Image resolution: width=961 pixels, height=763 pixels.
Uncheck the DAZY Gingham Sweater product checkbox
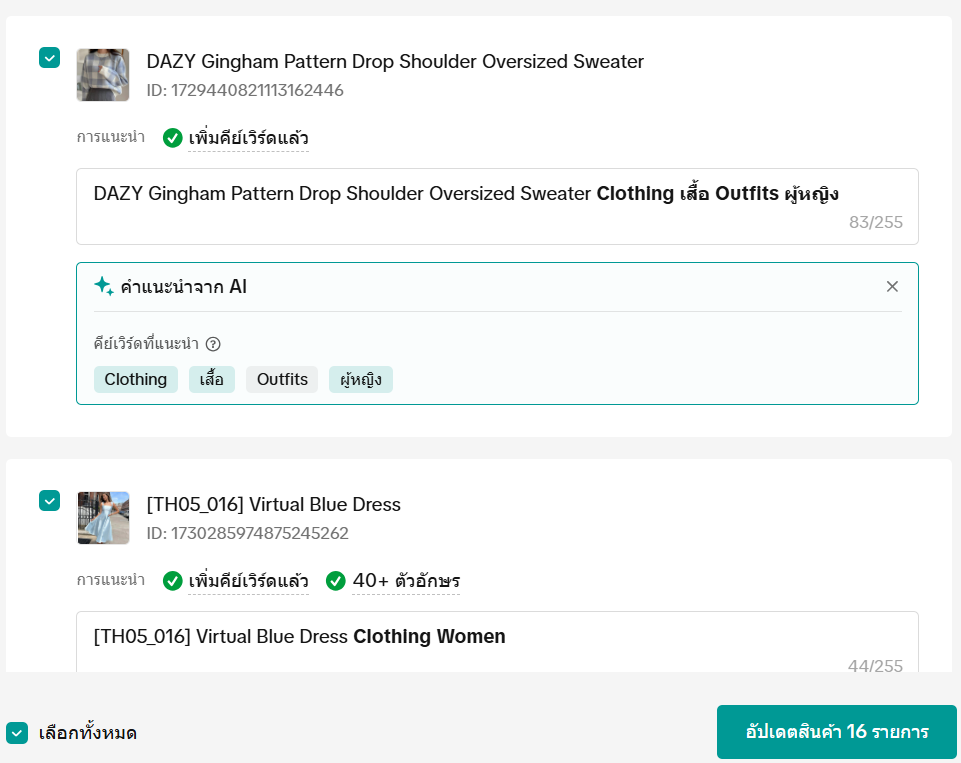(x=50, y=58)
